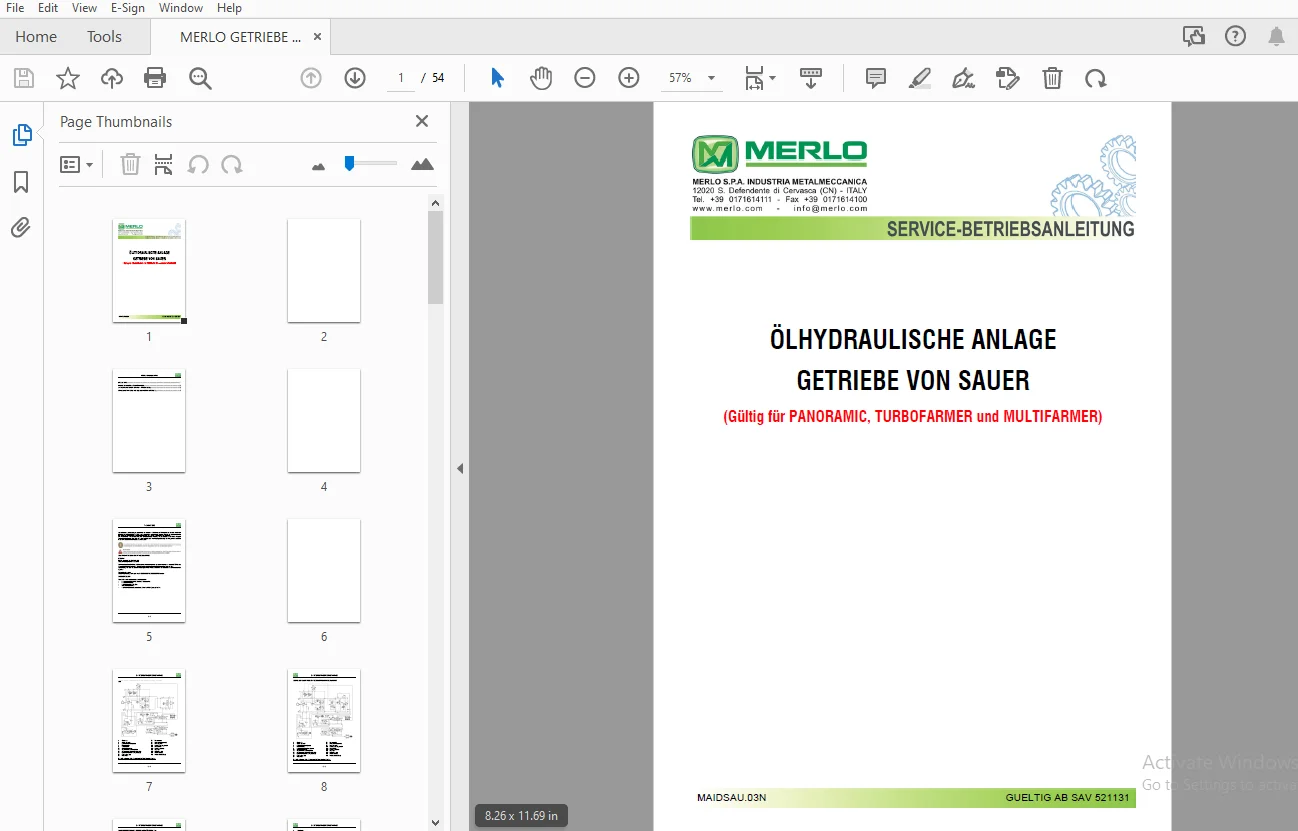Screen dimensions: 1298x831
Task: Select the MERLO GETRIEBE document tab
Action: pos(240,37)
